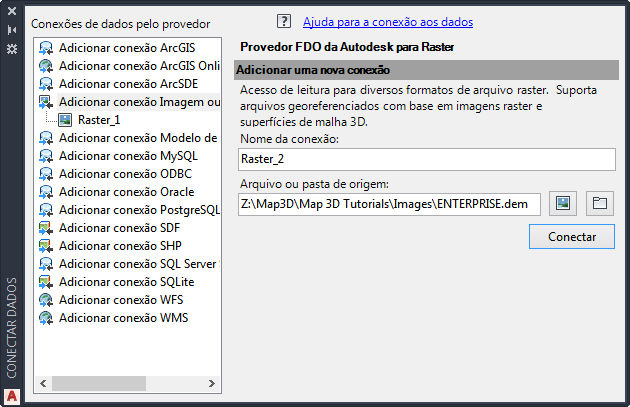The height and width of the screenshot is (407, 630).
Task: Click the WFS connection globe icon
Action: point(46,300)
